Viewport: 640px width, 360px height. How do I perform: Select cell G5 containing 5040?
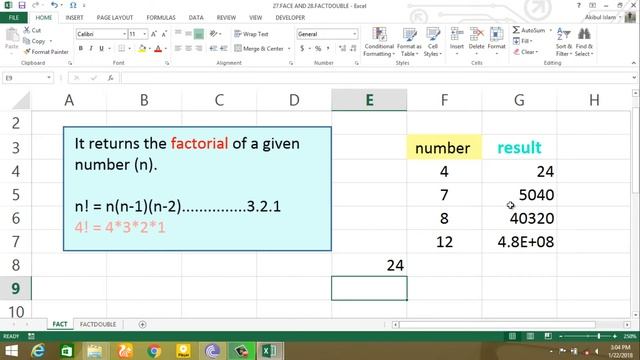click(x=519, y=195)
